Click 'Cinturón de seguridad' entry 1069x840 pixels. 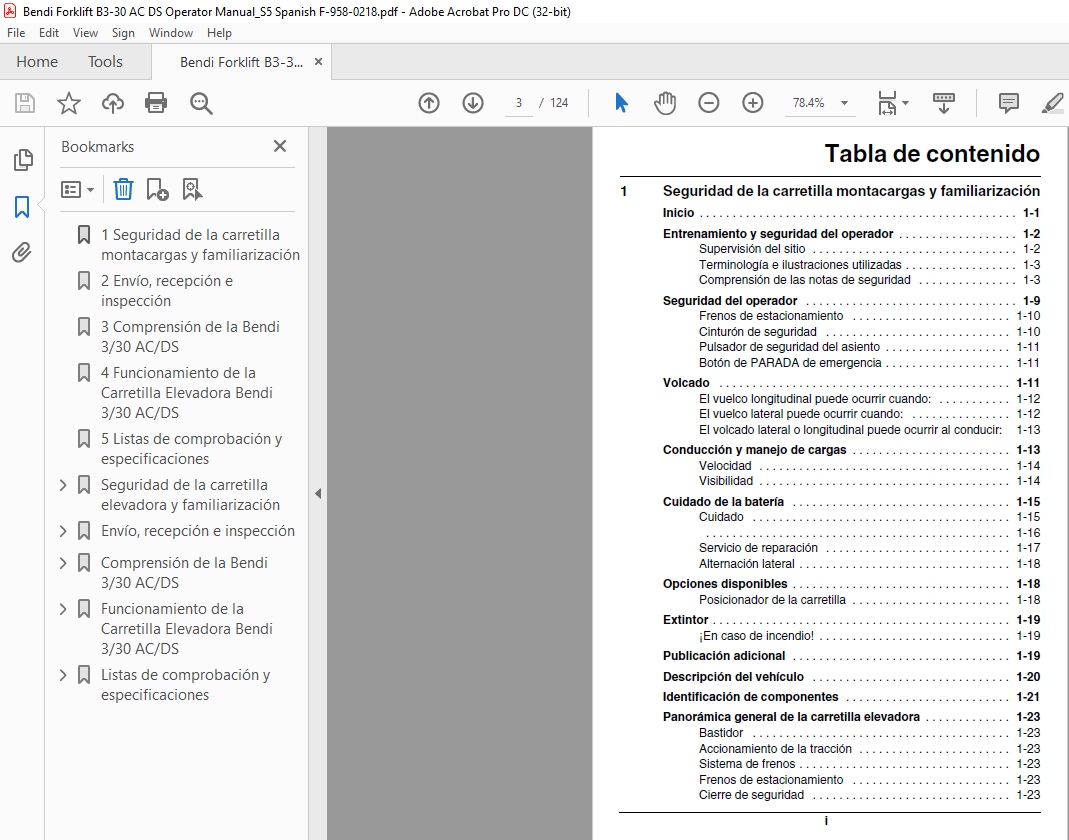[757, 332]
